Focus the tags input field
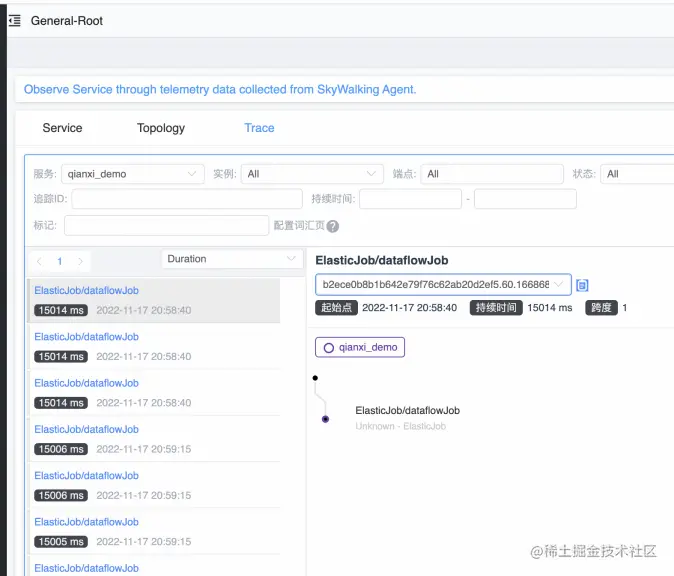The image size is (674, 576). tap(166, 226)
